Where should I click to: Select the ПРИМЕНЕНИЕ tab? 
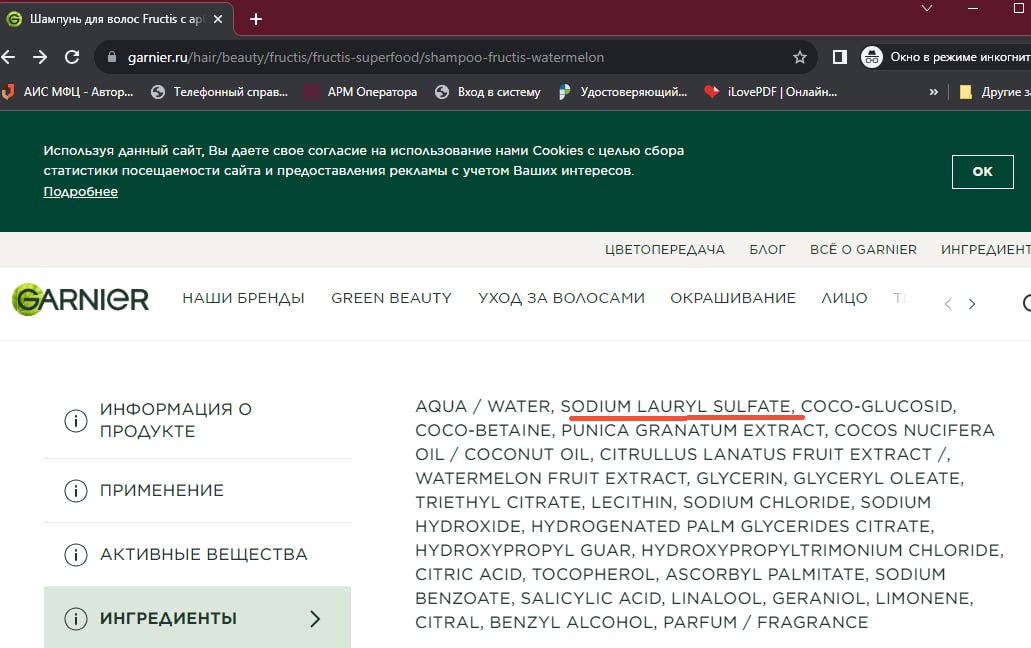click(x=197, y=491)
